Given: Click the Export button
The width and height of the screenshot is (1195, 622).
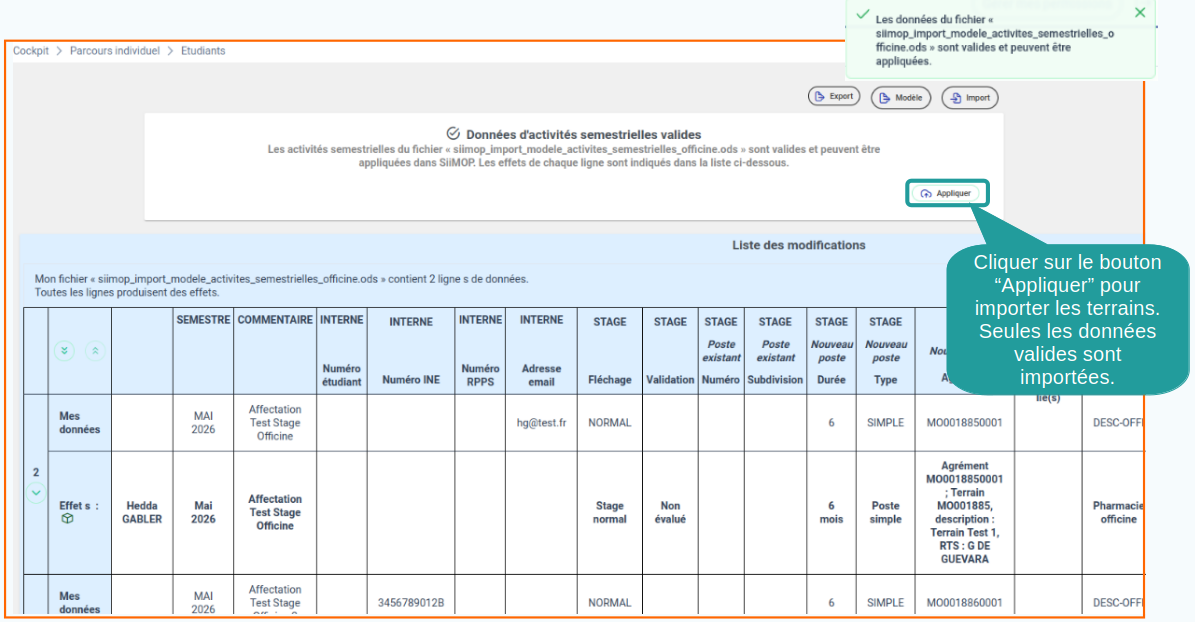Looking at the screenshot, I should (834, 97).
